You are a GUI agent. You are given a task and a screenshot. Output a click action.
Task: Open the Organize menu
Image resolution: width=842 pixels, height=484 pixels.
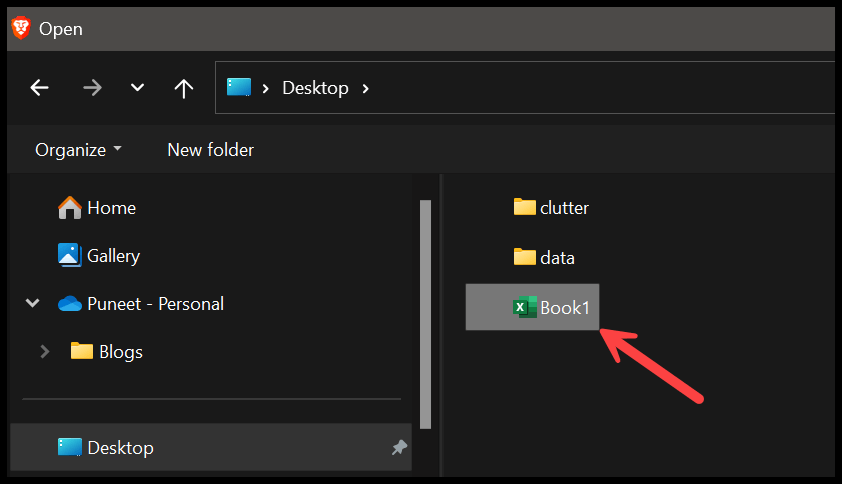[x=78, y=150]
